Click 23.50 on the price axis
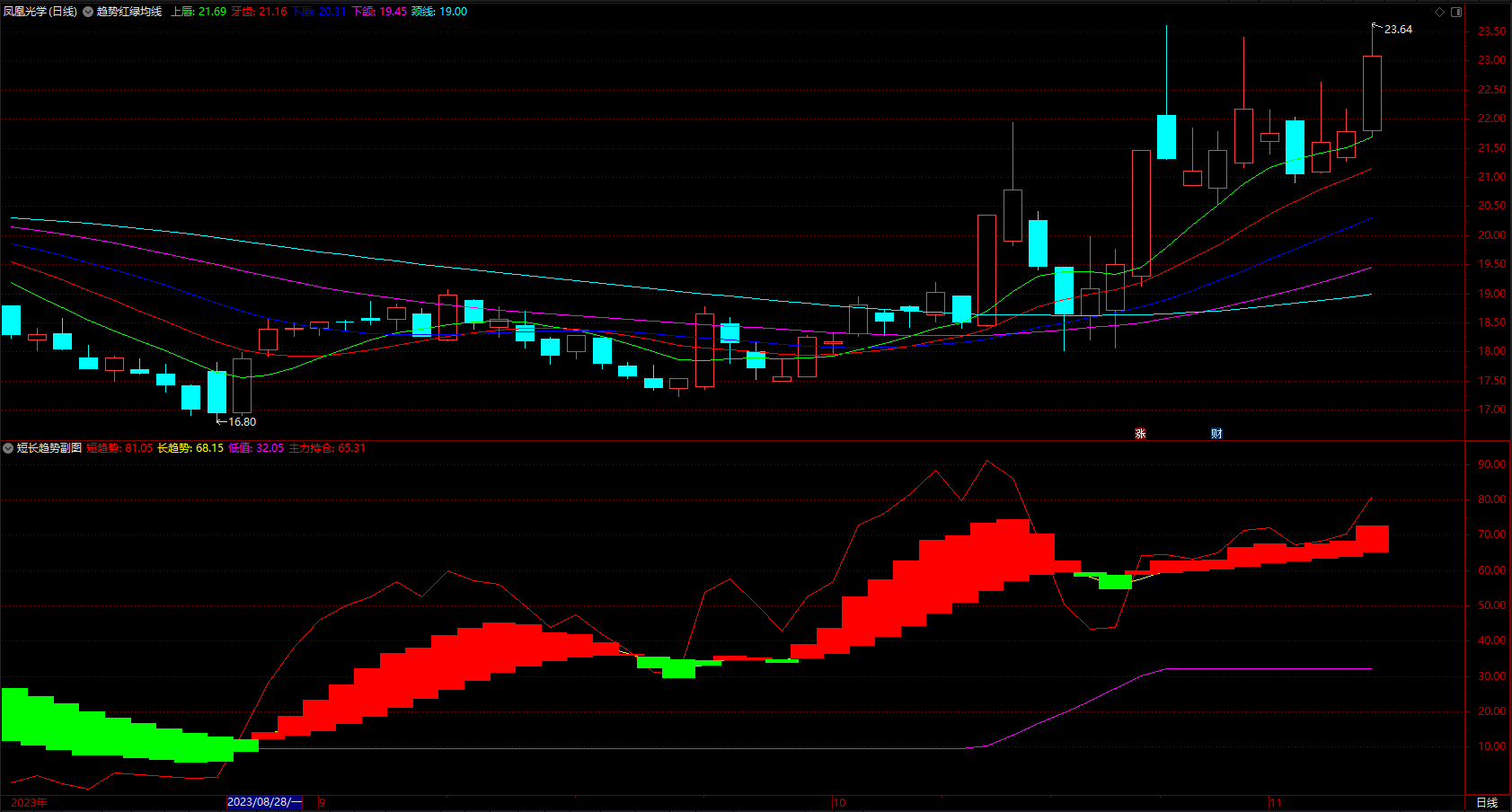The image size is (1512, 812). 1491,31
